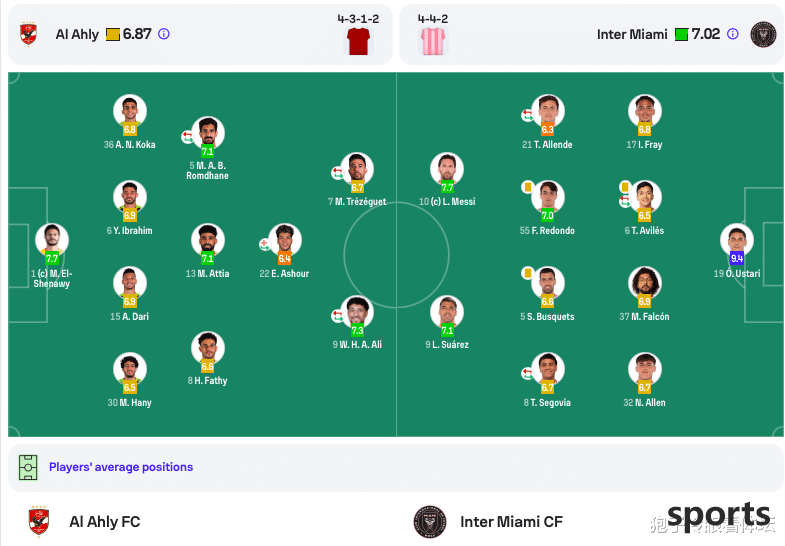
Task: Click W. H. A. Ali's 7.3 rating badge
Action: [x=357, y=330]
